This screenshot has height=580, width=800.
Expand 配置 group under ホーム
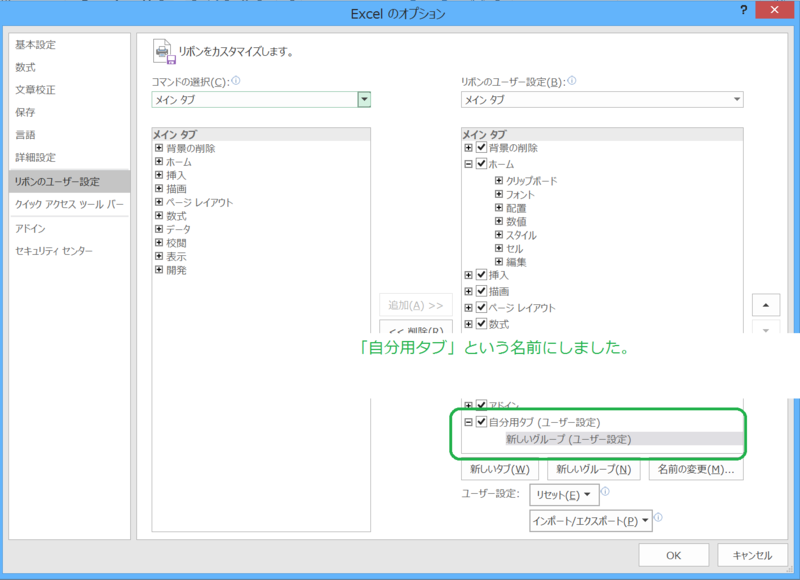[499, 208]
